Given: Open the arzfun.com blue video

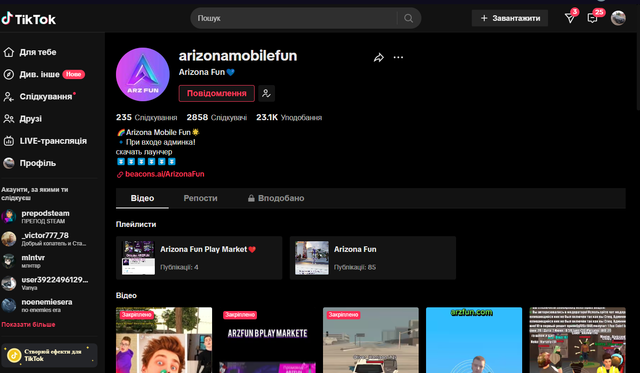Looking at the screenshot, I should point(474,340).
